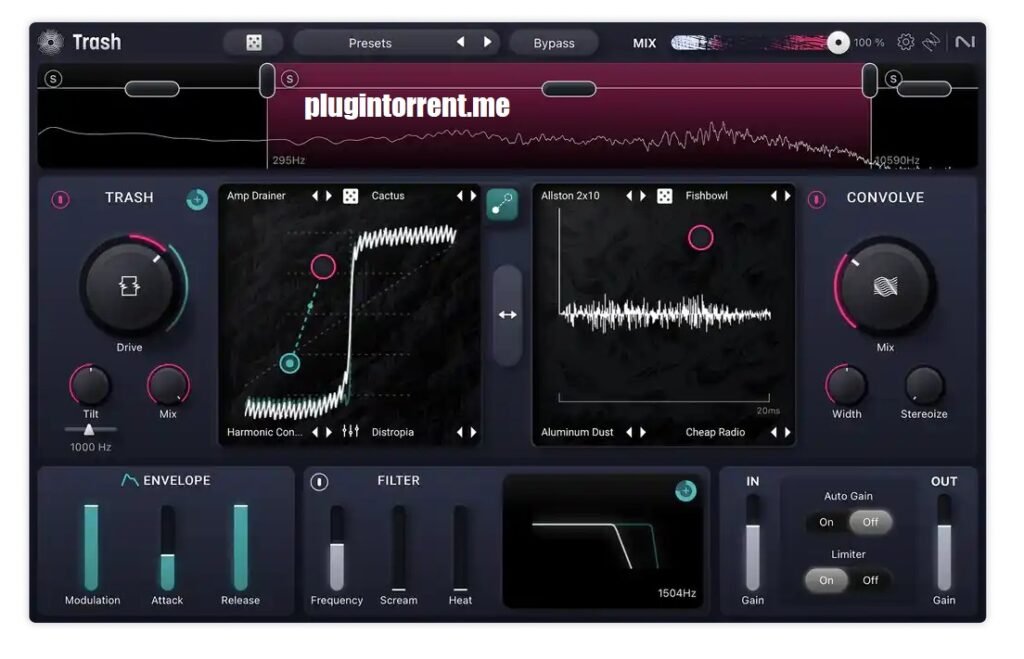Toggle the Trash module power button
This screenshot has width=1024, height=659.
pos(61,199)
